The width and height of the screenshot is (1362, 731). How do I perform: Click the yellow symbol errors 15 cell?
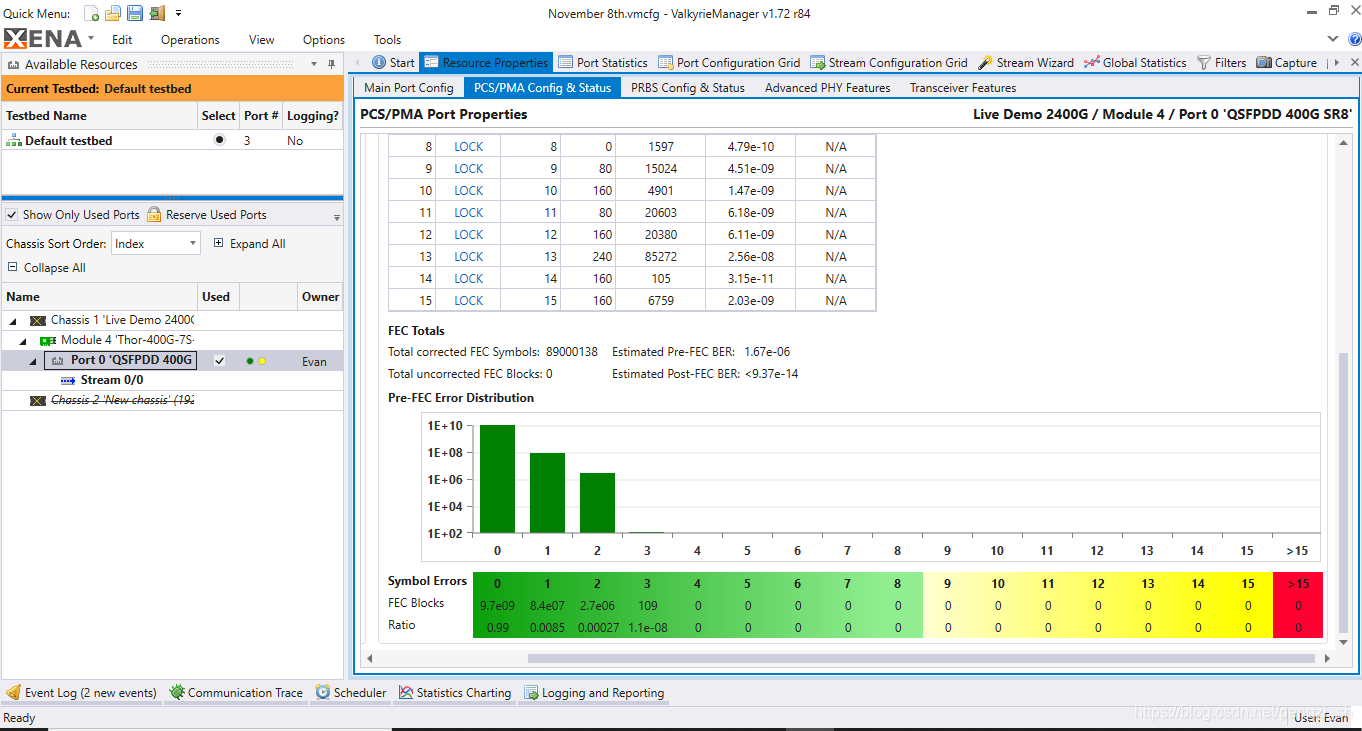tap(1248, 583)
